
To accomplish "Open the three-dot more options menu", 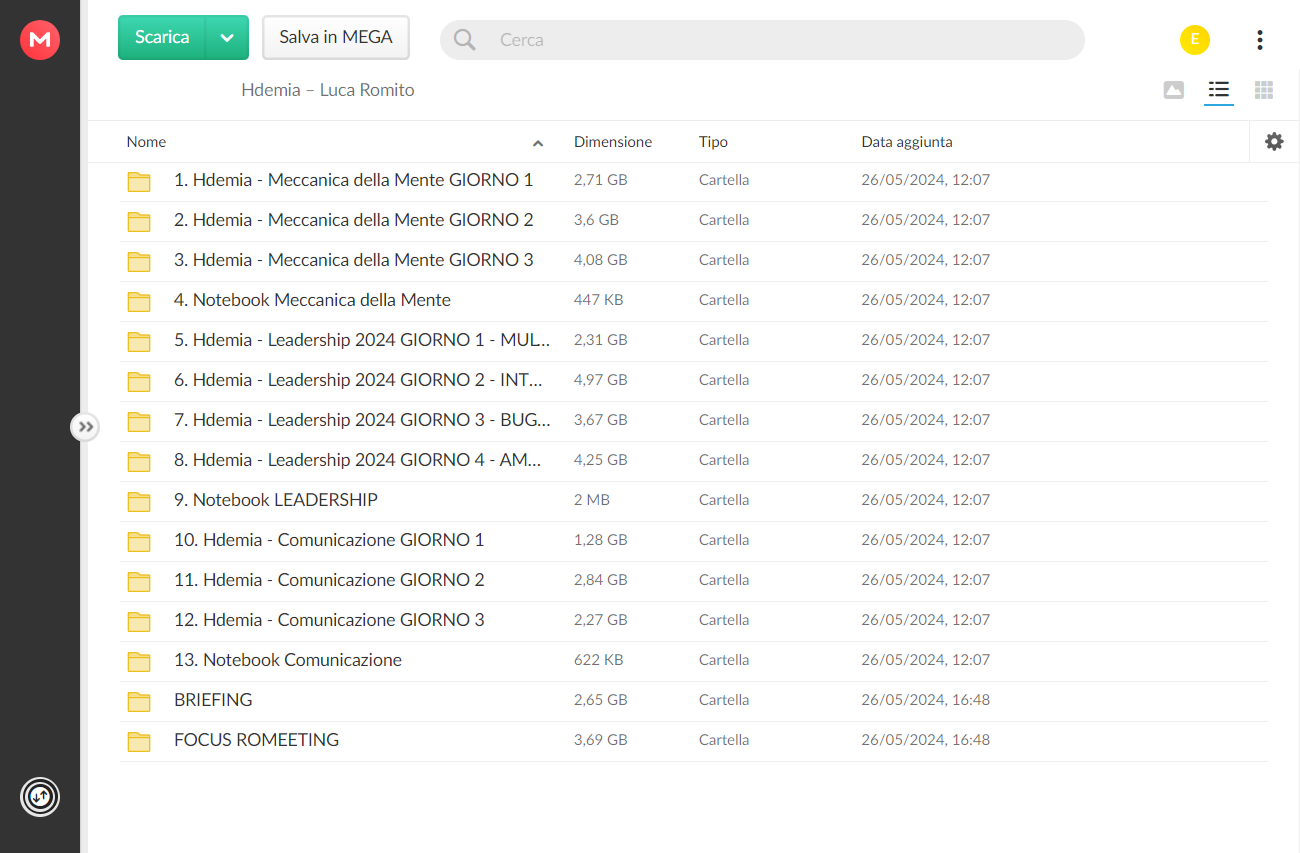I will [x=1259, y=40].
